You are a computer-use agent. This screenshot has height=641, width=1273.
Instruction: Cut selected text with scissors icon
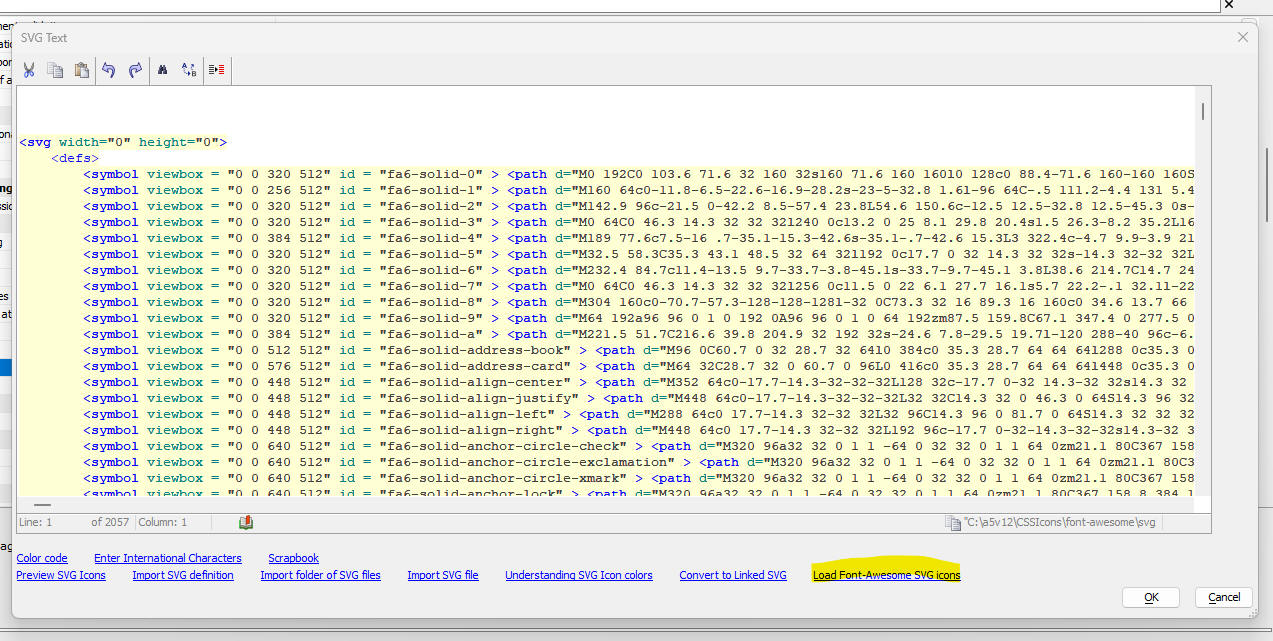29,70
